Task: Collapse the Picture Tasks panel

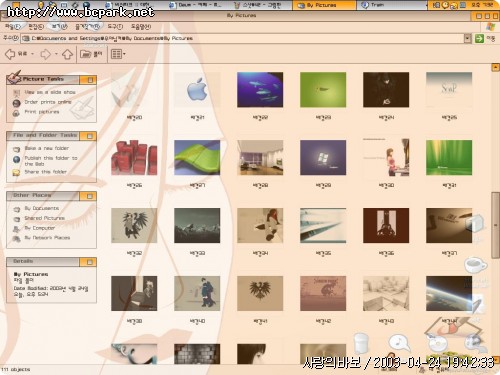Action: point(90,80)
